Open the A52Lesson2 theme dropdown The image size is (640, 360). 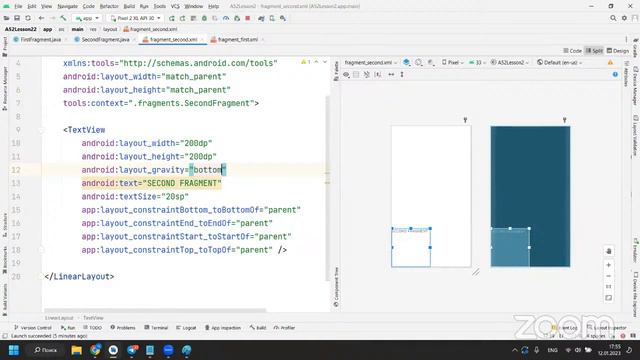coord(509,62)
